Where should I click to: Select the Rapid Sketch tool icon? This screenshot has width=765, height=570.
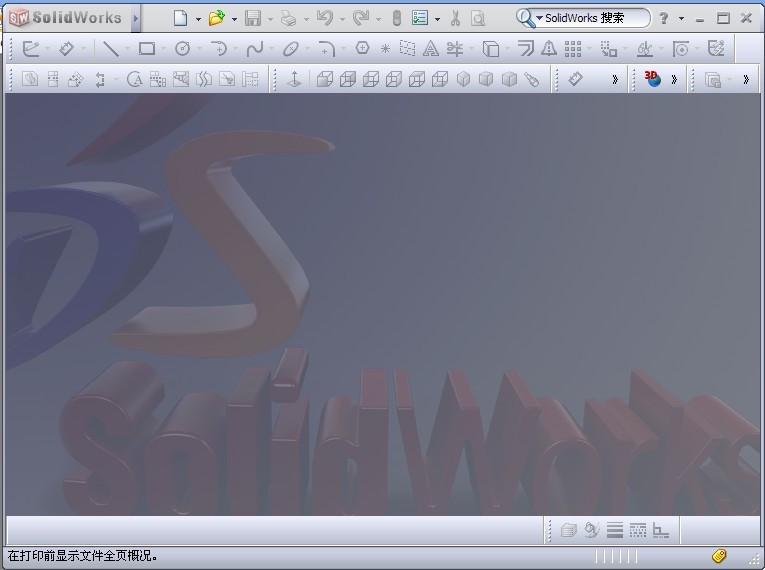click(716, 49)
